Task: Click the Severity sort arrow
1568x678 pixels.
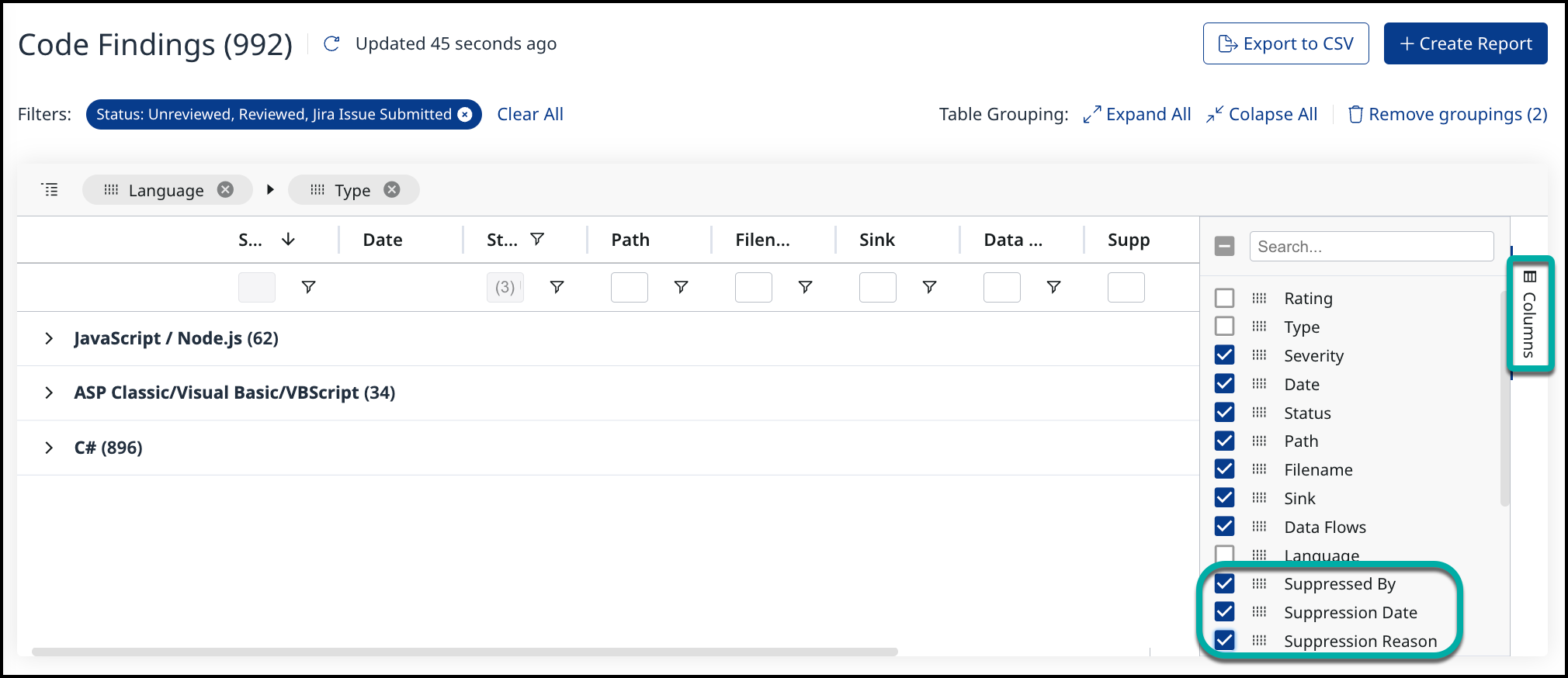Action: (x=288, y=240)
